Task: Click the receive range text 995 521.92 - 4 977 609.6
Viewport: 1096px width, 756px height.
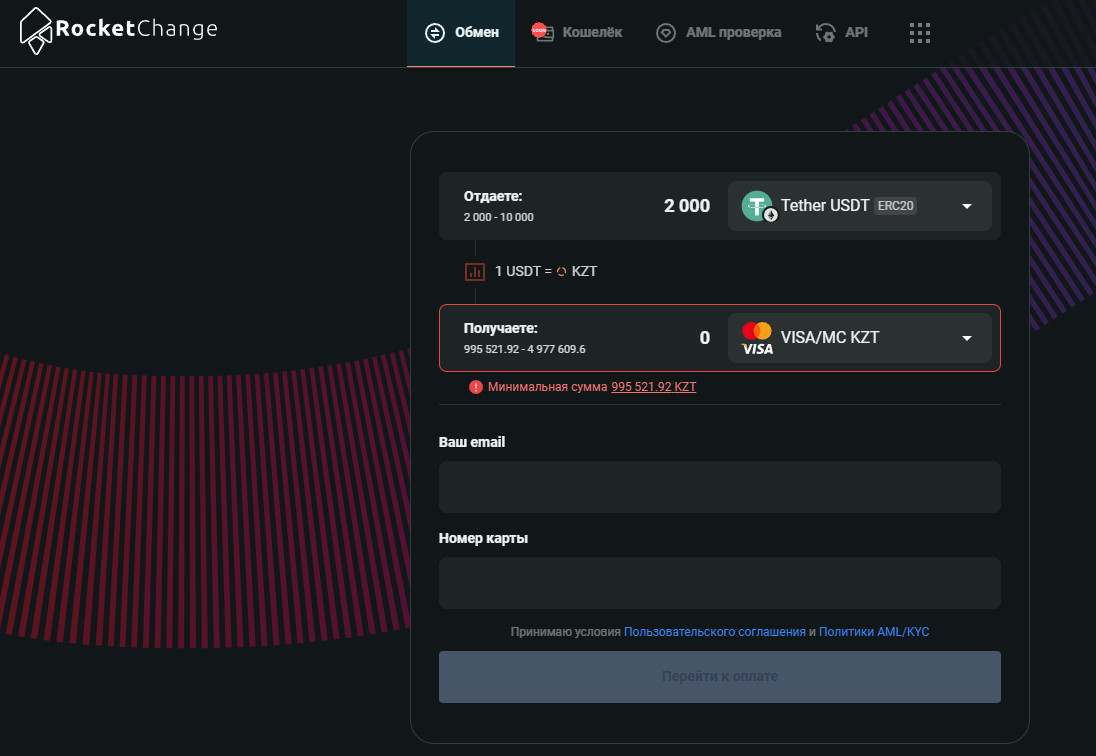Action: (x=524, y=349)
